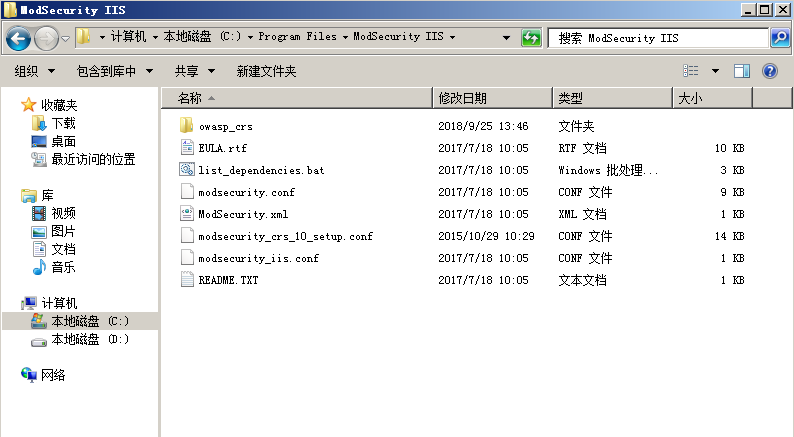Click the 2015/10/29 10:29 date cell
Viewport: 794px width, 437px height.
click(x=486, y=236)
